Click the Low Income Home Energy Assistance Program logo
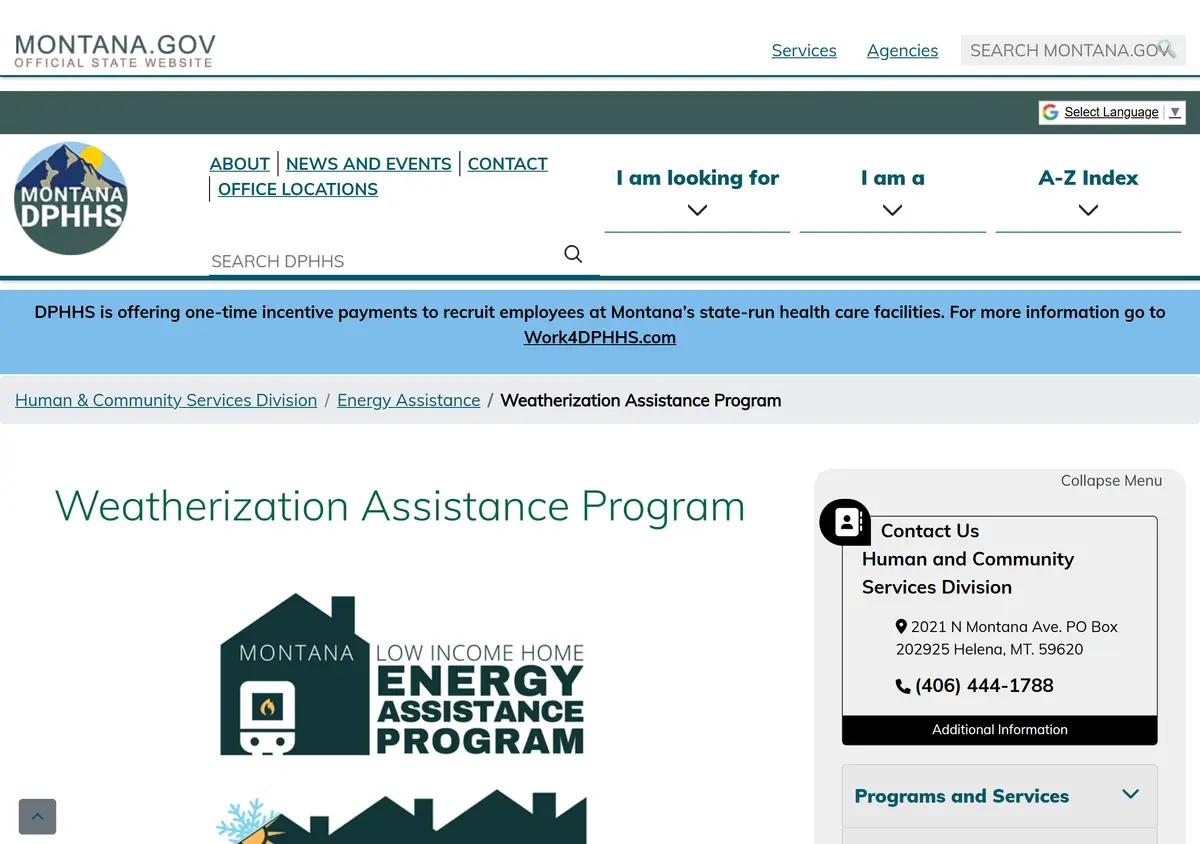 [402, 676]
